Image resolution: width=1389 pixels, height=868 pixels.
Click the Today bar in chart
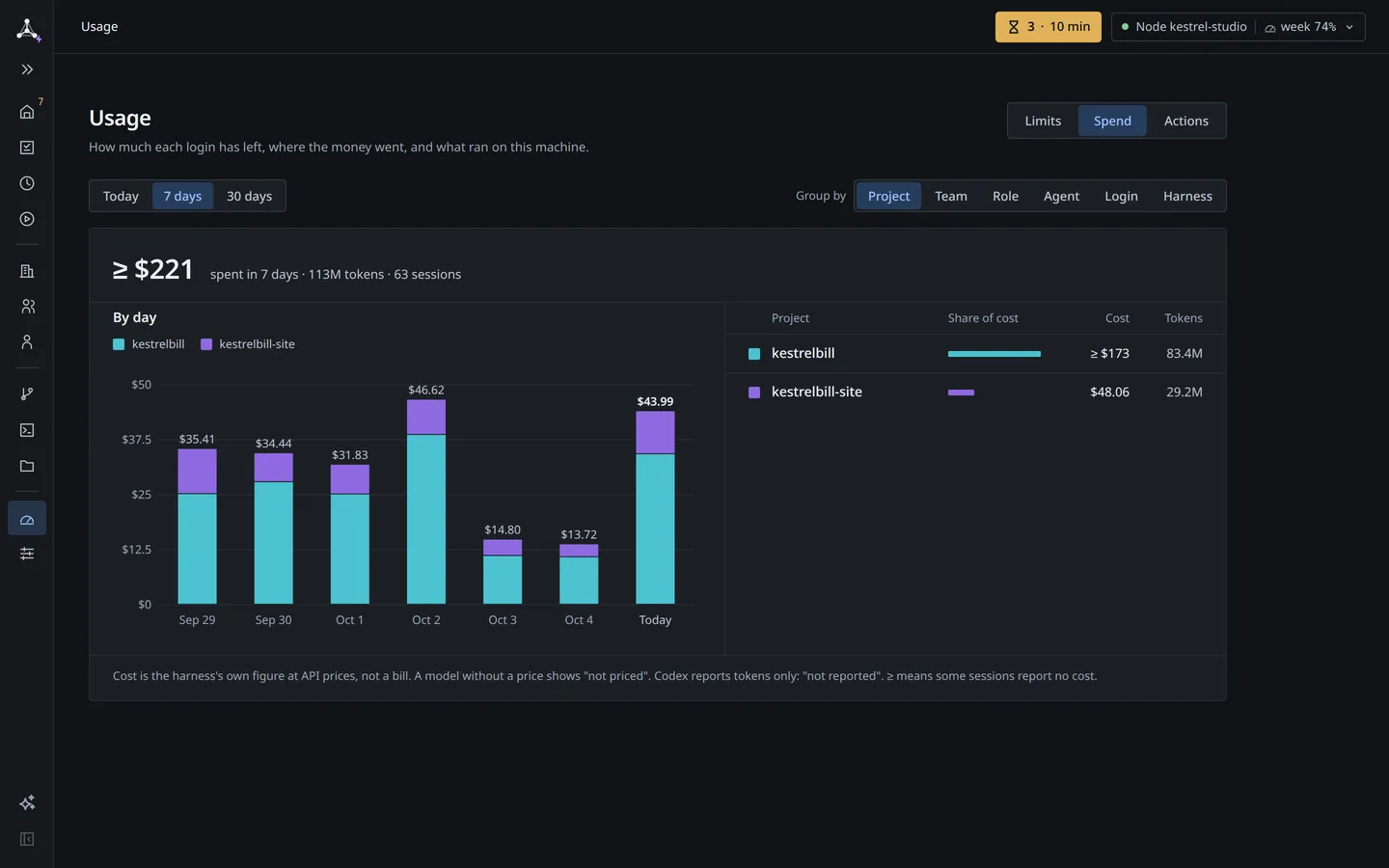click(x=655, y=507)
